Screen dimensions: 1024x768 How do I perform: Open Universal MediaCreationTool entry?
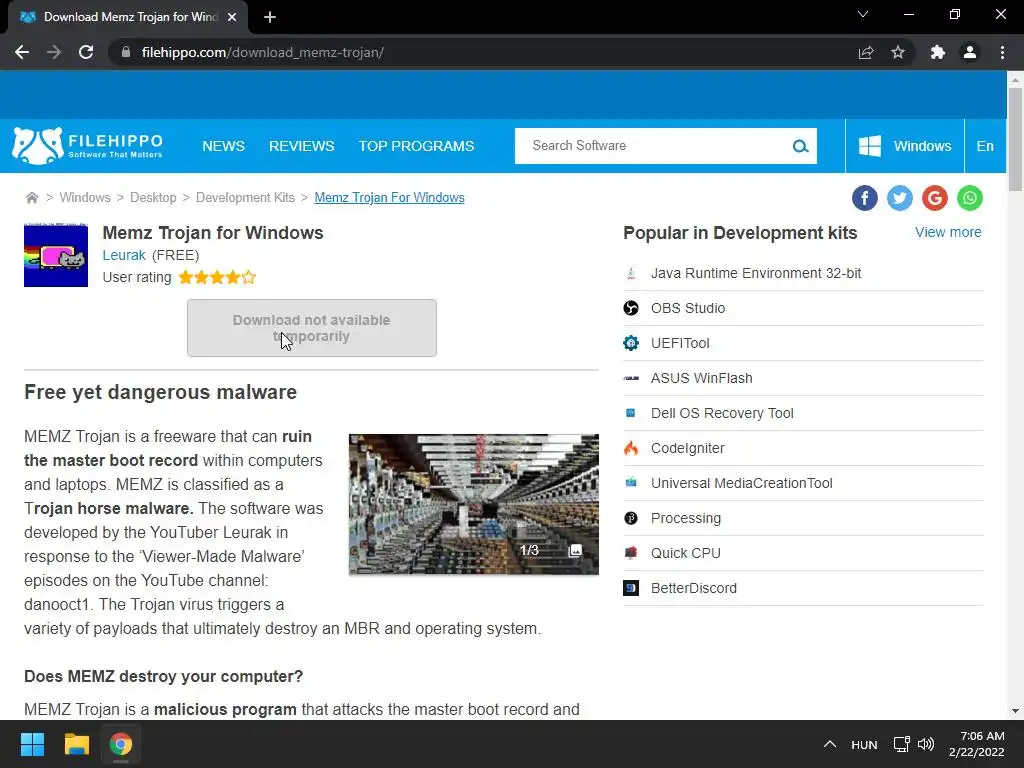[x=741, y=483]
